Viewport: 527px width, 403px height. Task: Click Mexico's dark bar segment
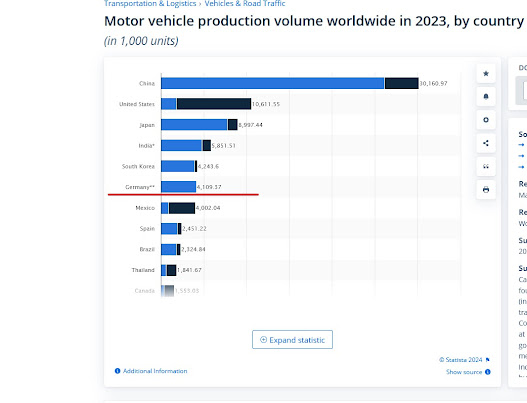point(182,208)
